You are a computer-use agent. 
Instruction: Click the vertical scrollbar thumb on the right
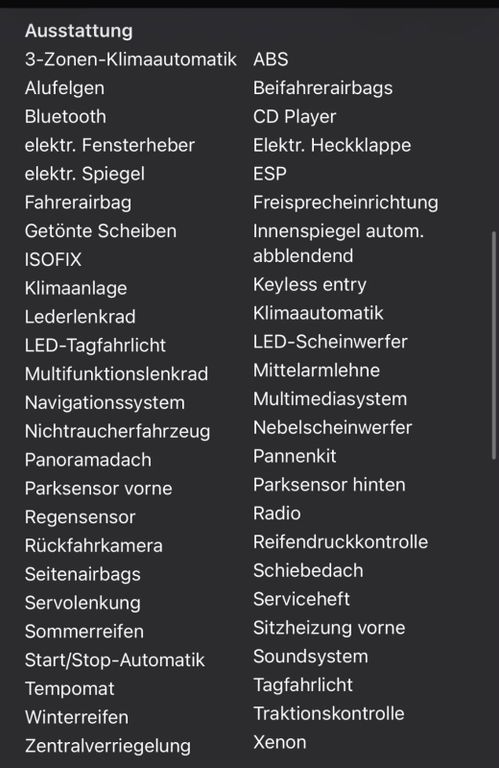pos(494,345)
